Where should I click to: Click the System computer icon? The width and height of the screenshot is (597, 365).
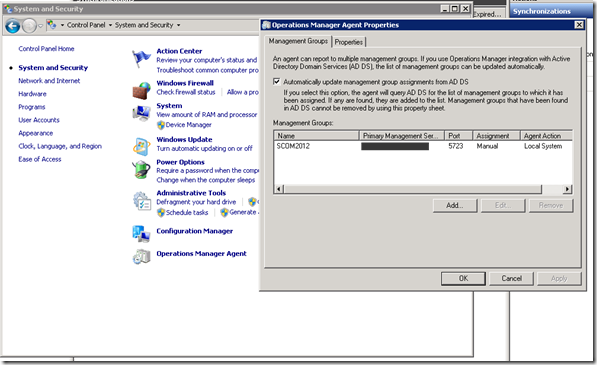point(141,113)
